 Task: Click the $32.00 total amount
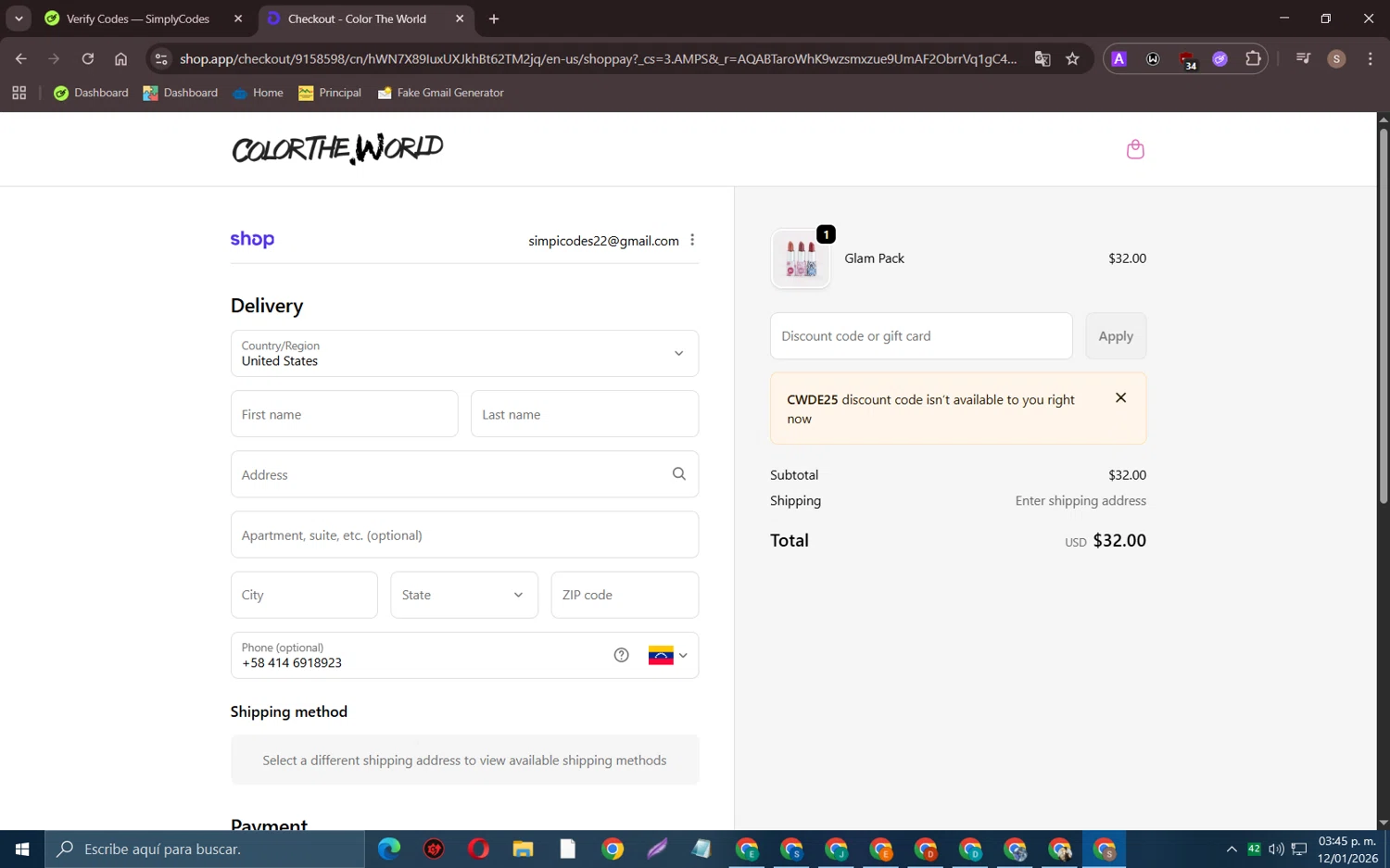(x=1119, y=540)
